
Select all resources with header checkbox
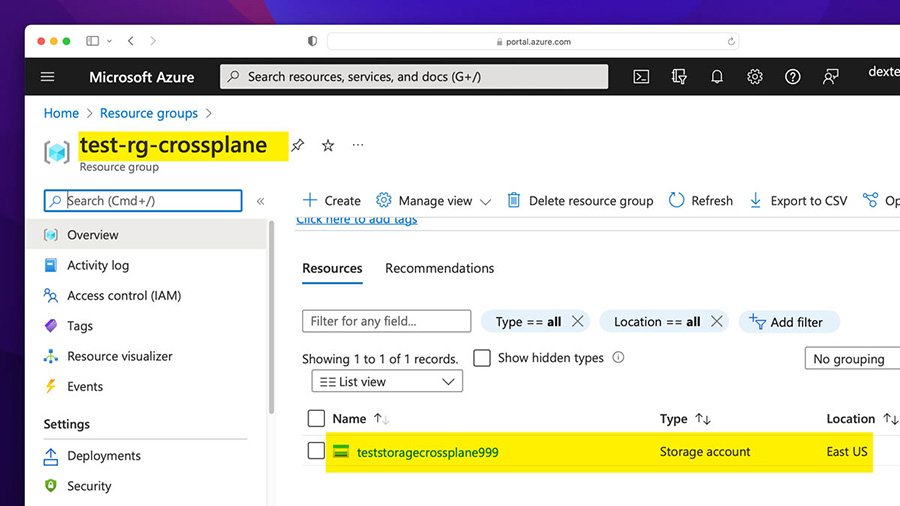point(316,419)
